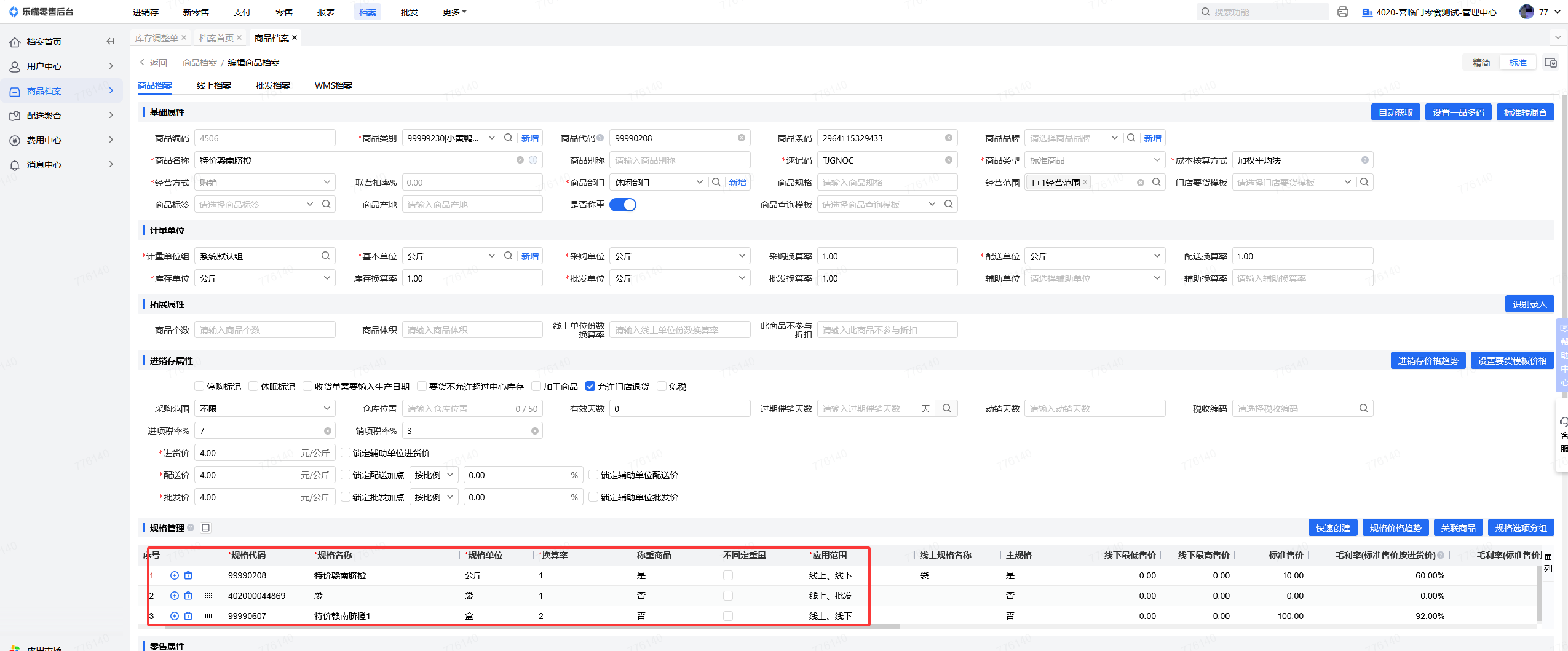Expand the 配送单位 dropdown
This screenshot has width=1568, height=651.
(1095, 256)
